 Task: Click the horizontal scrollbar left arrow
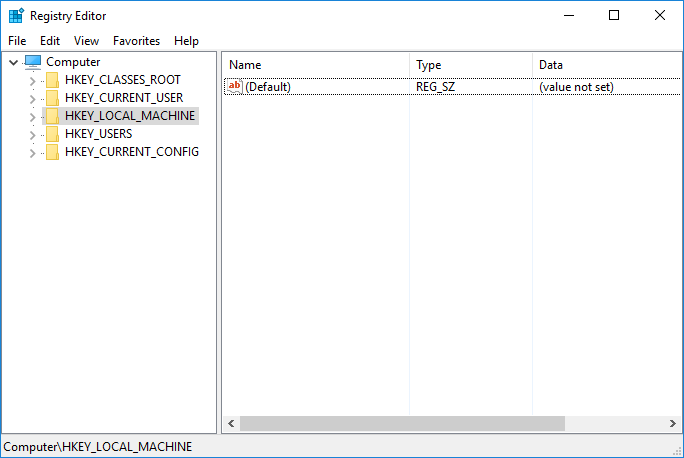point(231,424)
